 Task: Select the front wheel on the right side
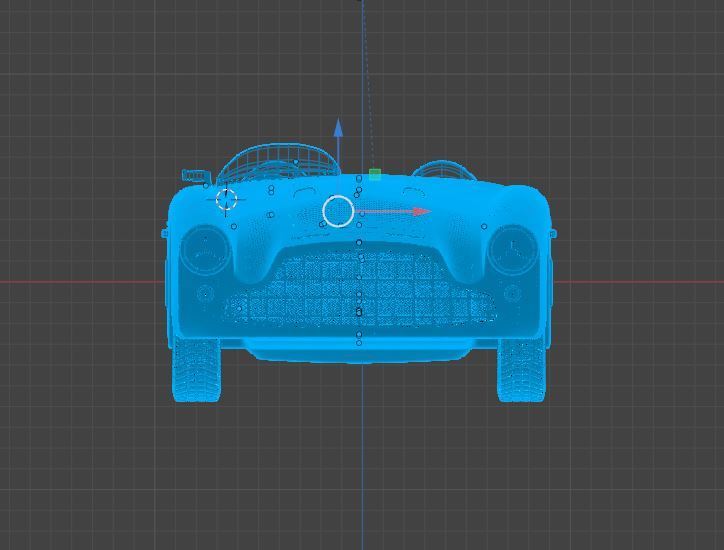click(x=521, y=369)
